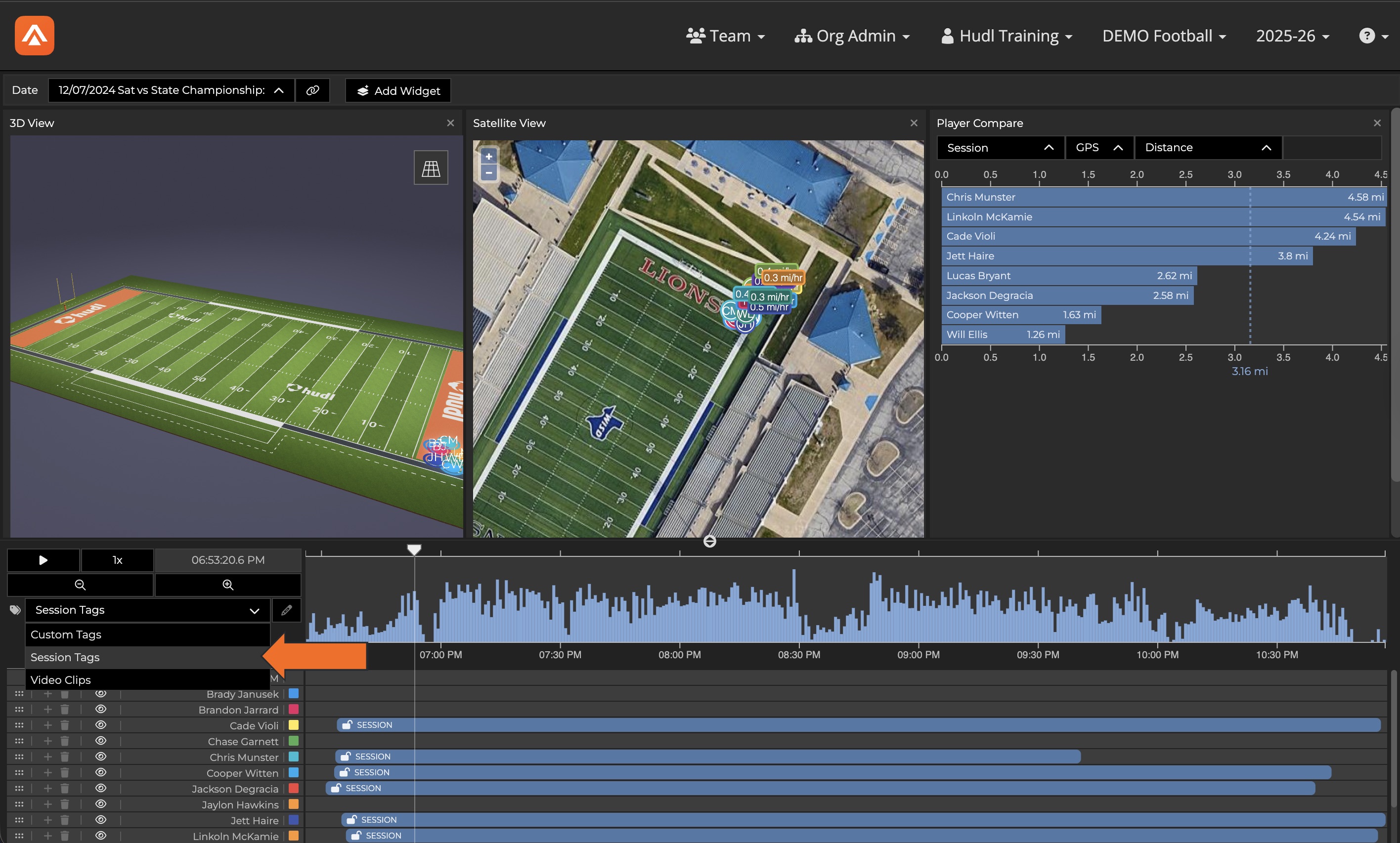Image resolution: width=1400 pixels, height=843 pixels.
Task: Click the pencil edit tags icon
Action: click(x=286, y=610)
